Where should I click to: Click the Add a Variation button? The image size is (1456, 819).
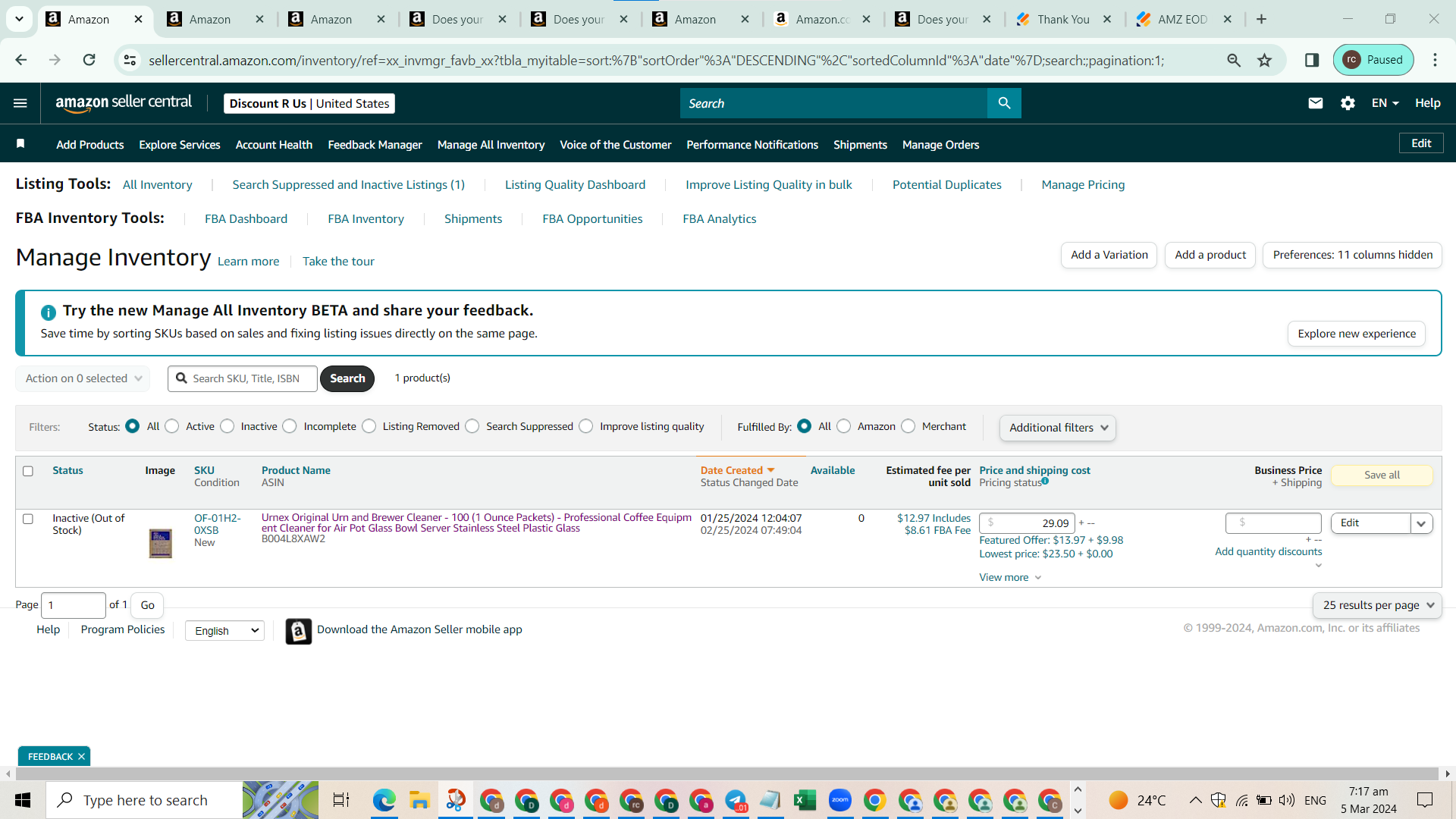click(1109, 255)
